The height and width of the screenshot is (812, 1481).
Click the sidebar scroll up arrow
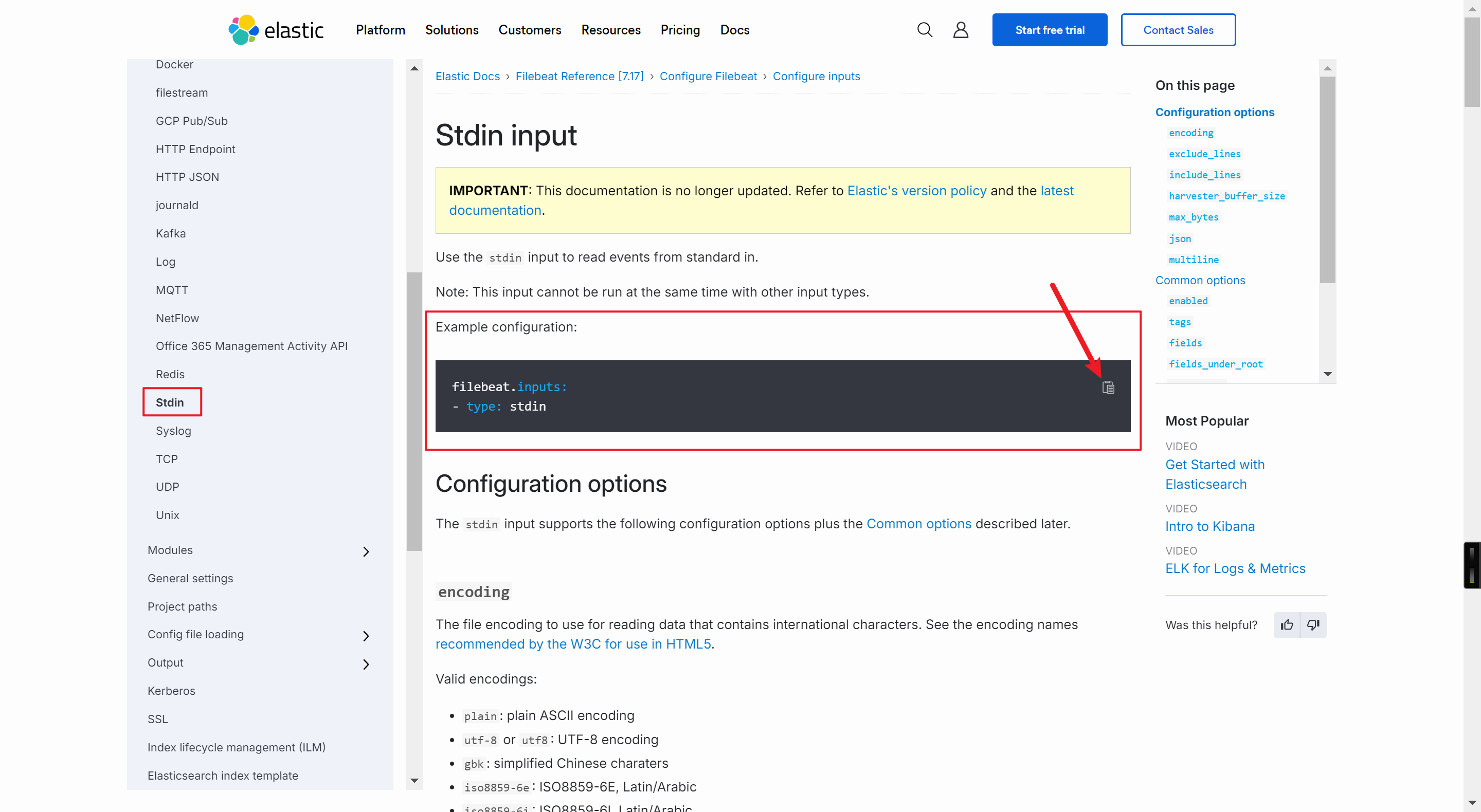pyautogui.click(x=414, y=68)
